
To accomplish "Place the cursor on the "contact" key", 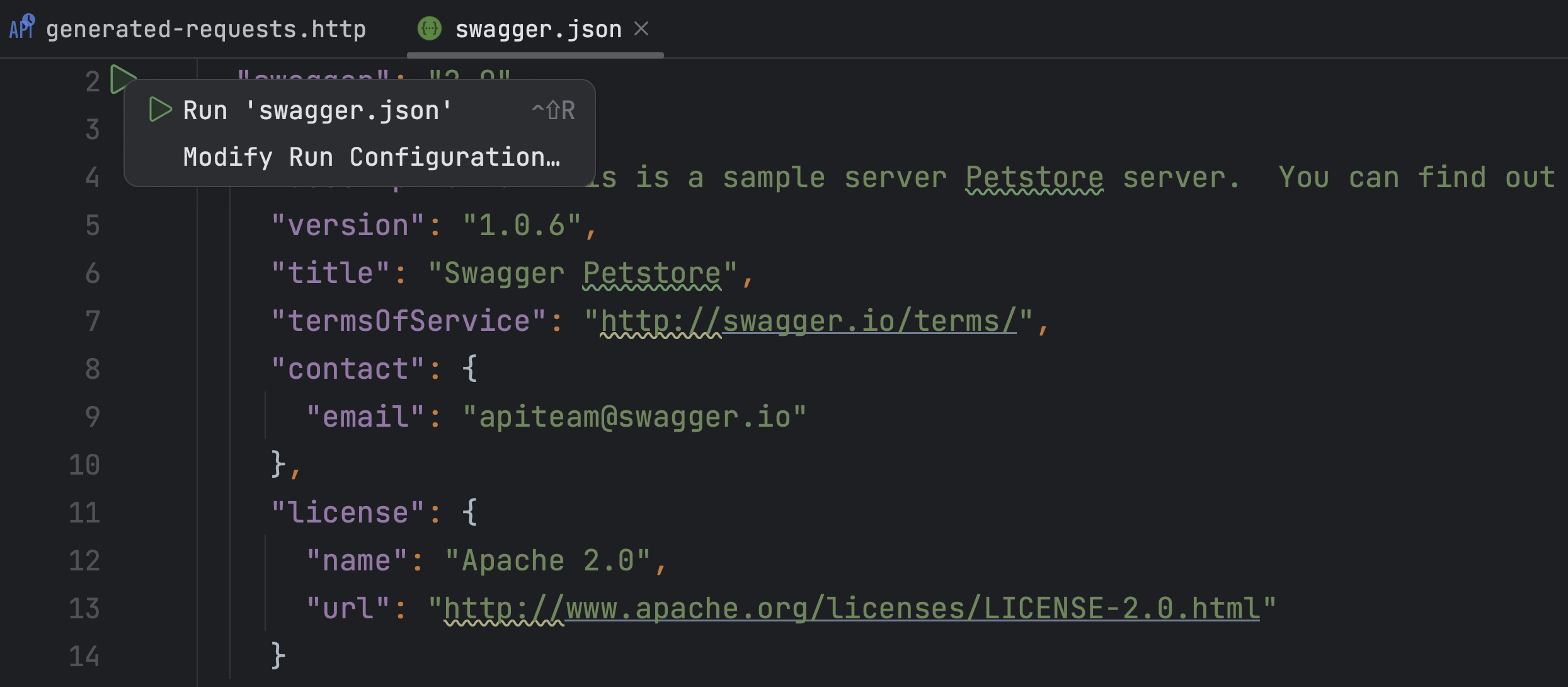I will [348, 369].
